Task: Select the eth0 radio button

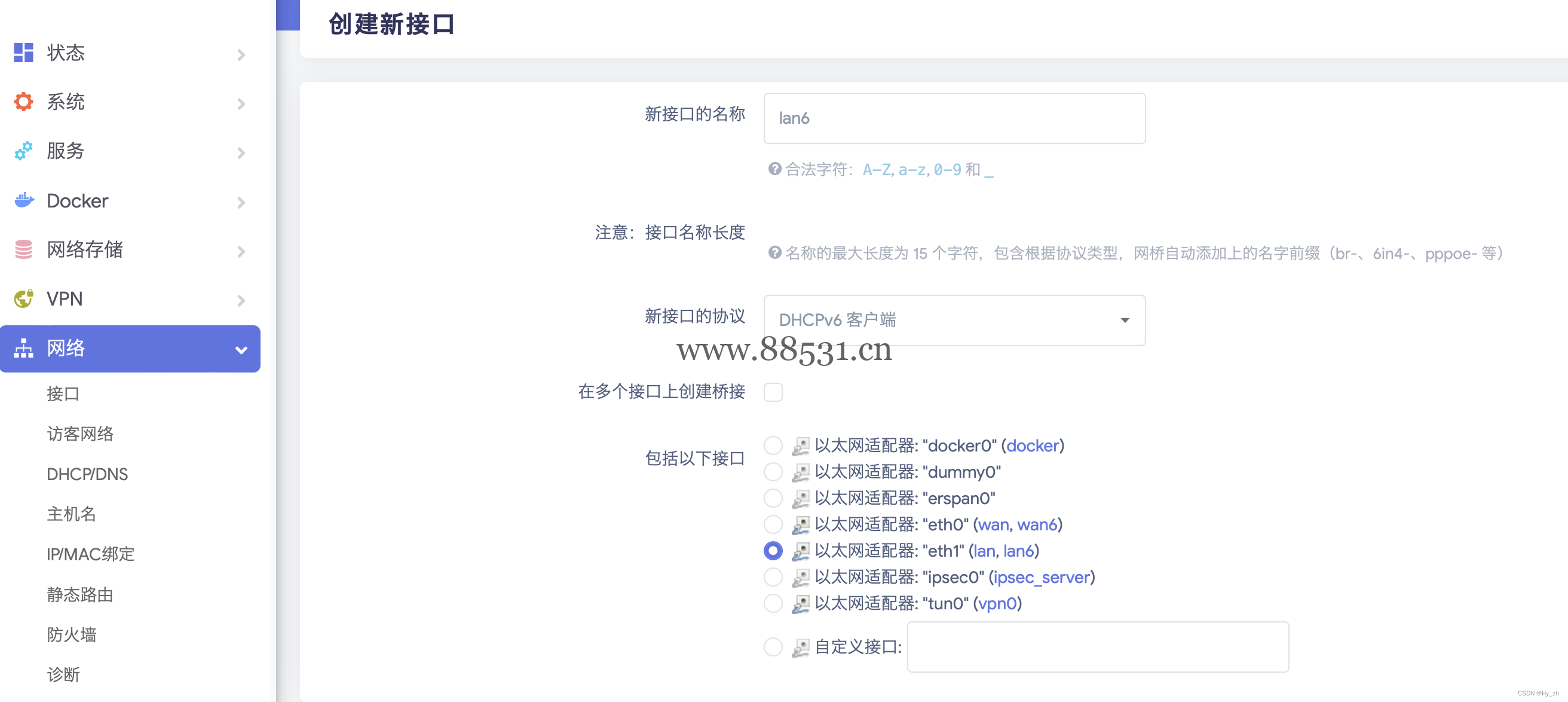Action: 773,524
